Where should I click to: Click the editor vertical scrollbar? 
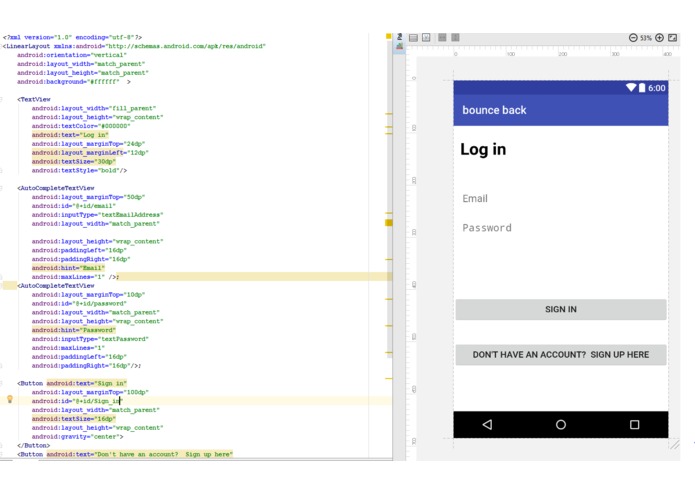(x=390, y=199)
